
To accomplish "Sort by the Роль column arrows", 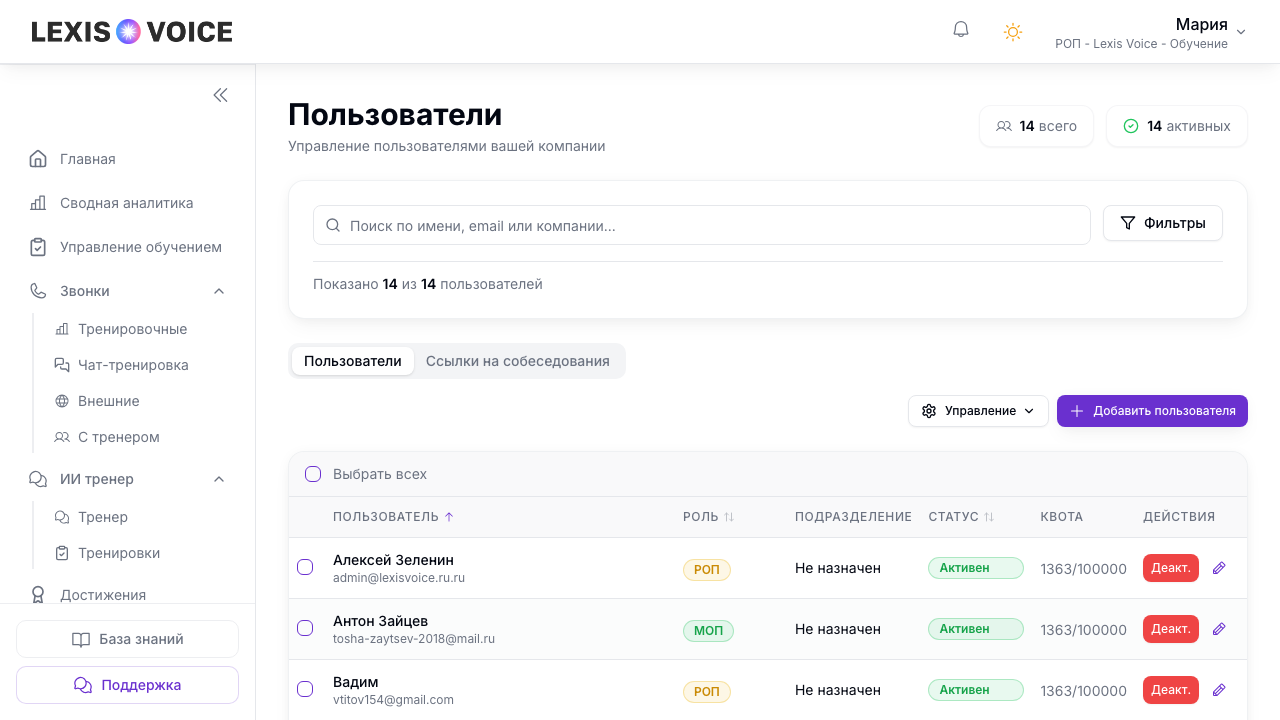I will tap(729, 517).
